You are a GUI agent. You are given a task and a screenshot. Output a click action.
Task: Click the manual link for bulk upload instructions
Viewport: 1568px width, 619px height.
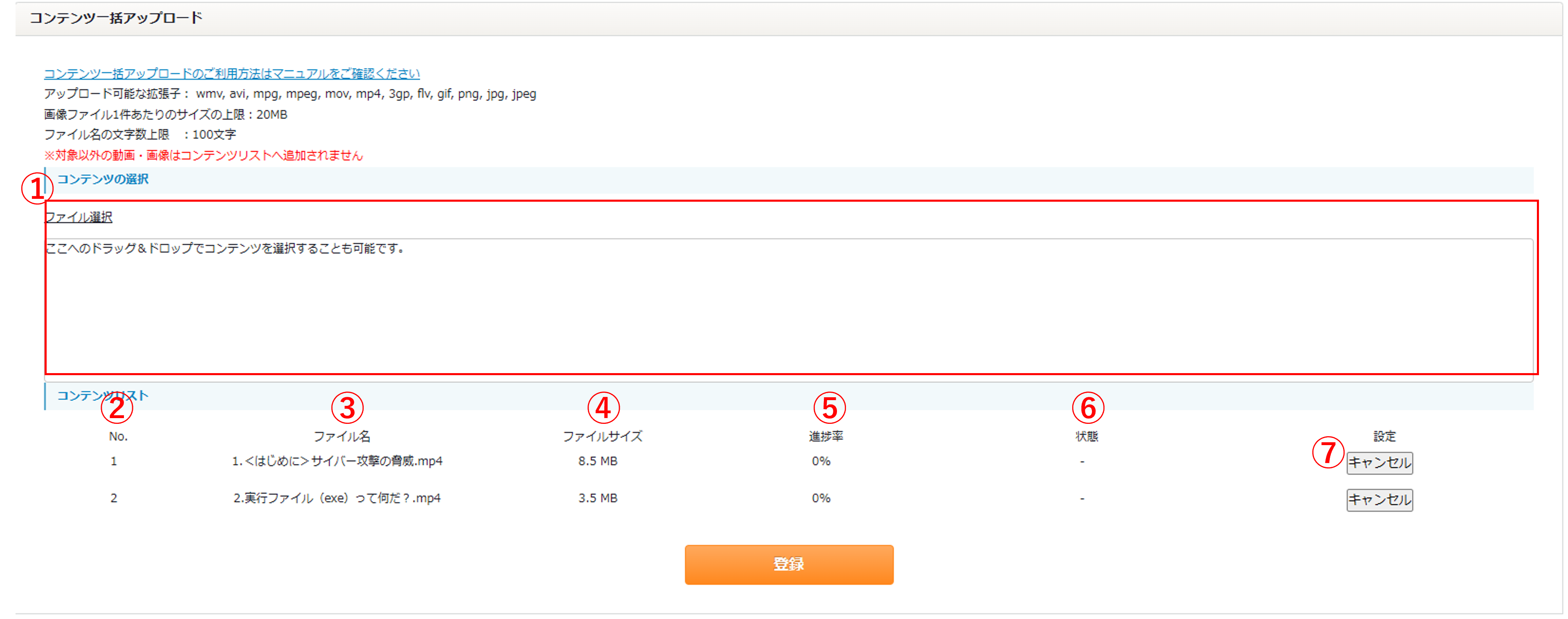click(231, 74)
